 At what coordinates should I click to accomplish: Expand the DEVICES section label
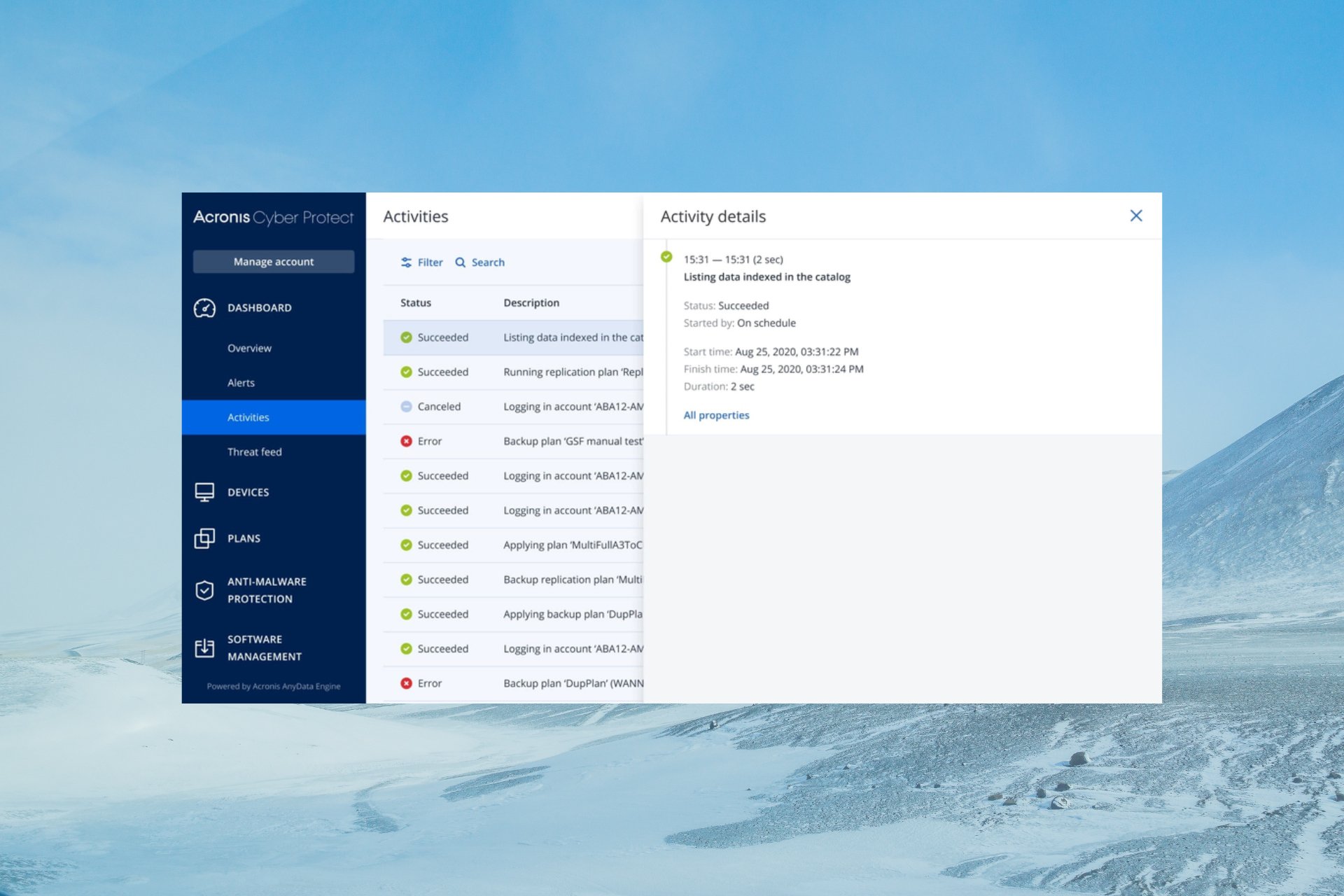[x=248, y=492]
